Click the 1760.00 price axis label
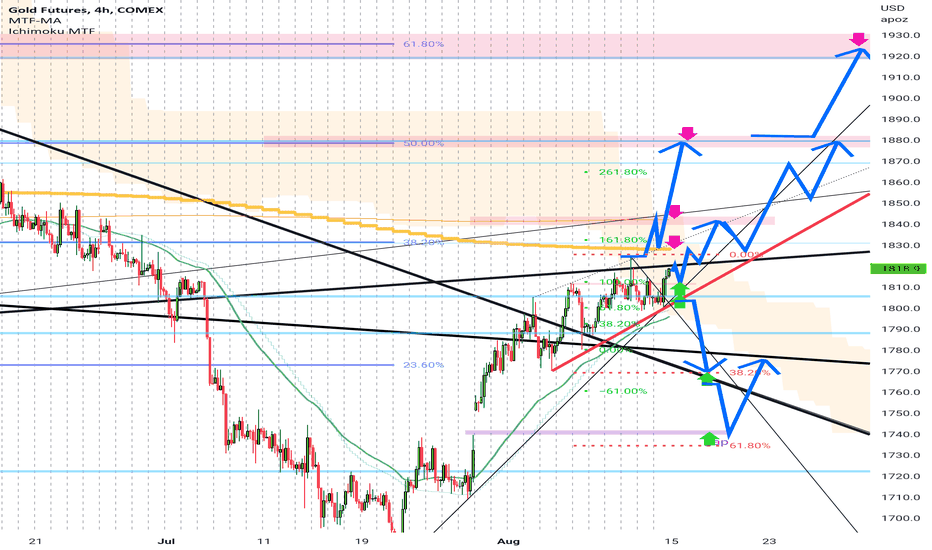Image resolution: width=932 pixels, height=550 pixels. click(x=900, y=392)
